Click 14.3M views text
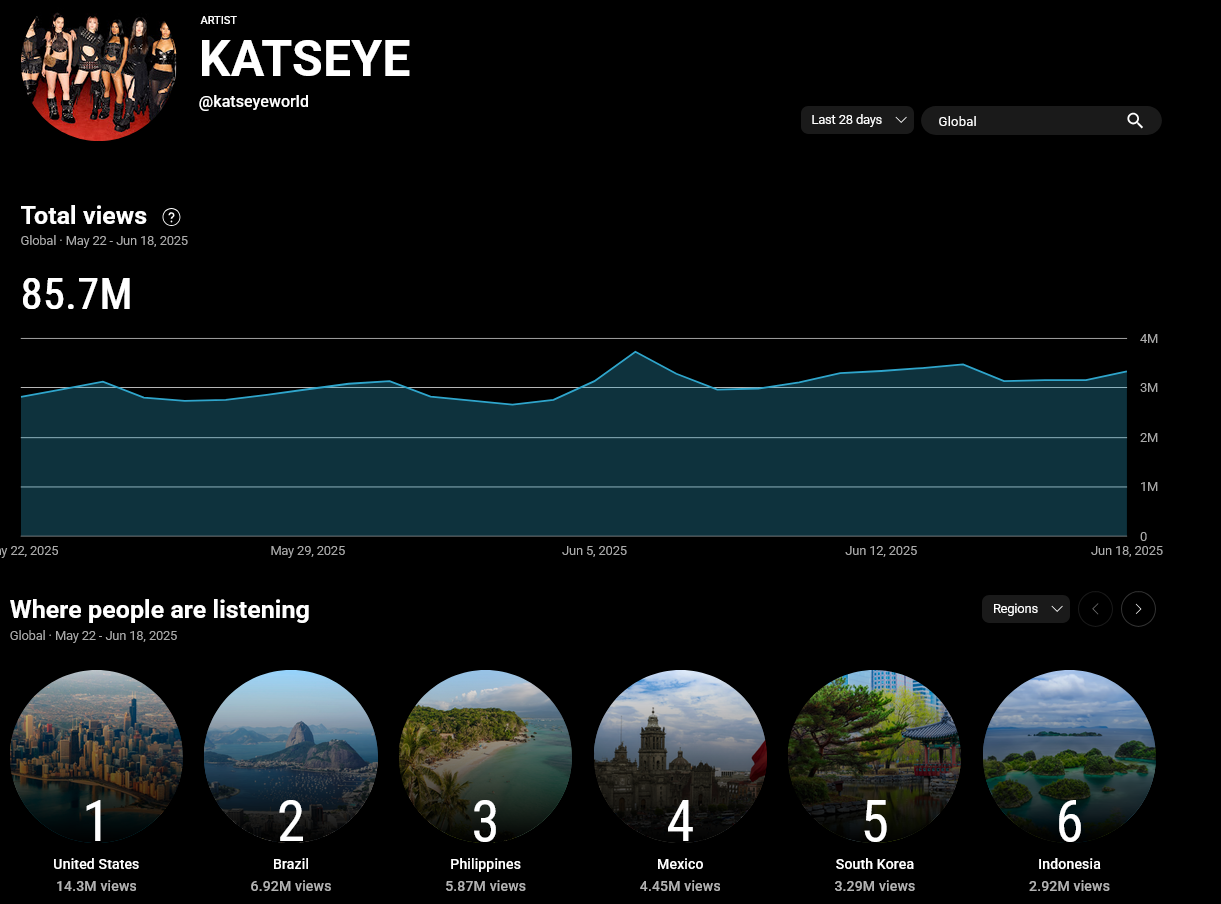The image size is (1221, 904). 96,886
